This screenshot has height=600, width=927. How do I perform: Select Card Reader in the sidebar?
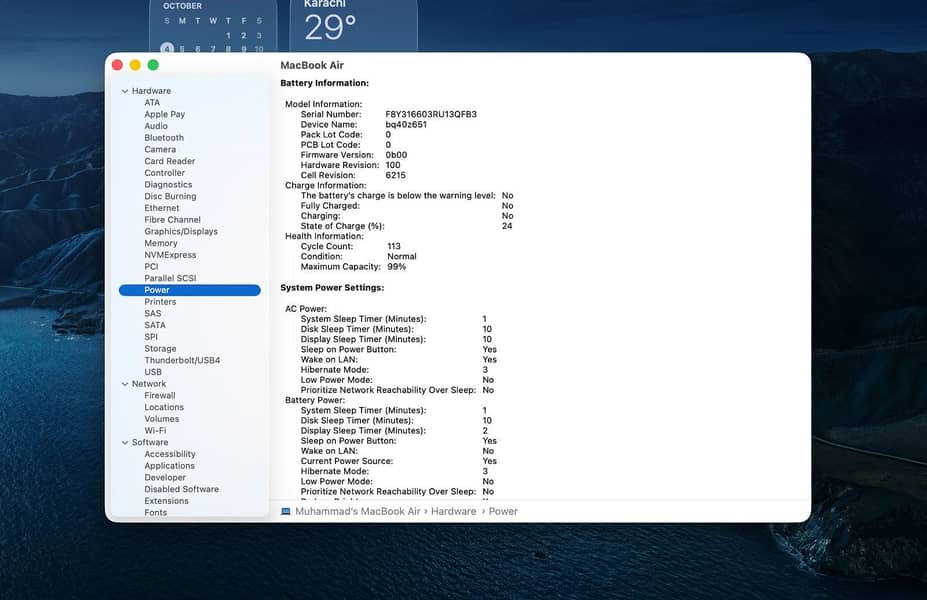point(169,161)
